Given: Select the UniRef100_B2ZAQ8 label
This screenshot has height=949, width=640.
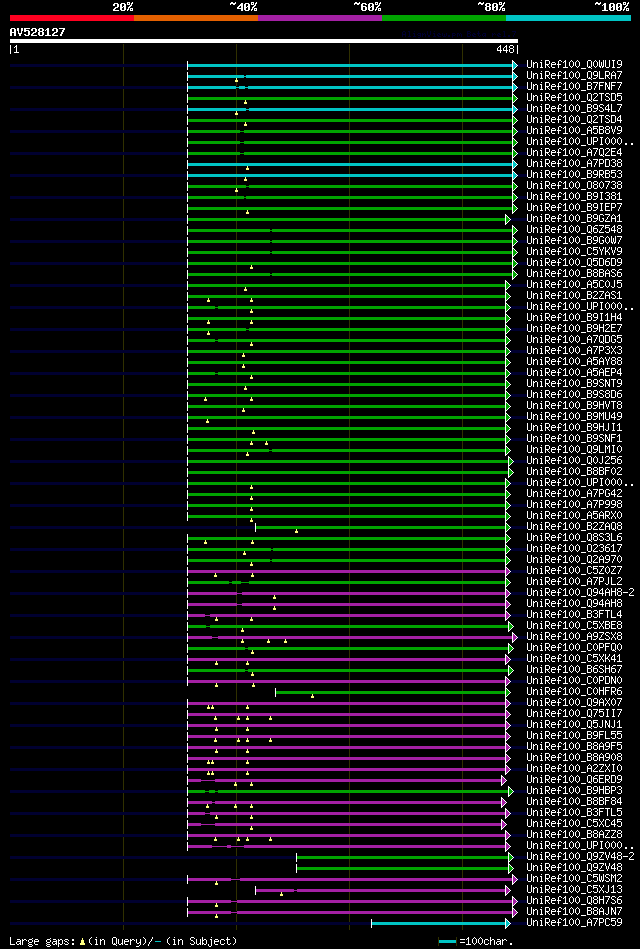Looking at the screenshot, I should pos(575,527).
